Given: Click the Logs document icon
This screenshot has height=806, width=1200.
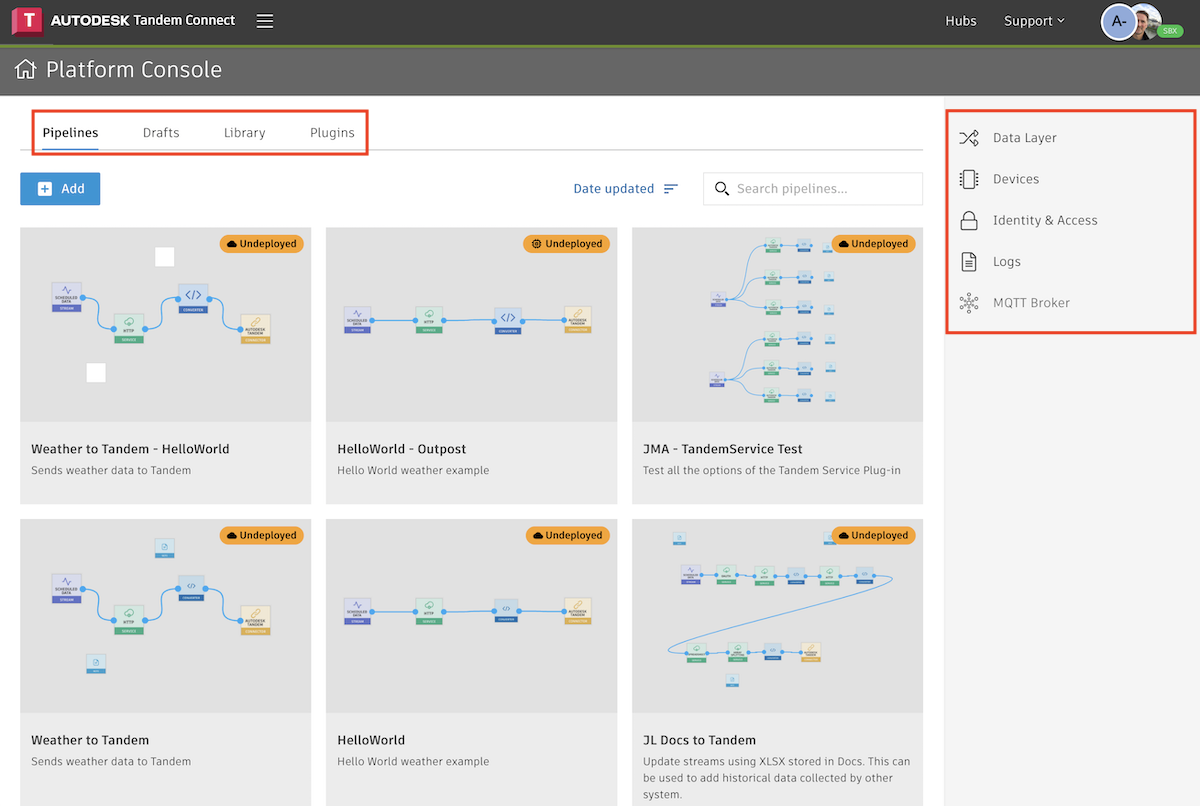Looking at the screenshot, I should (x=968, y=262).
